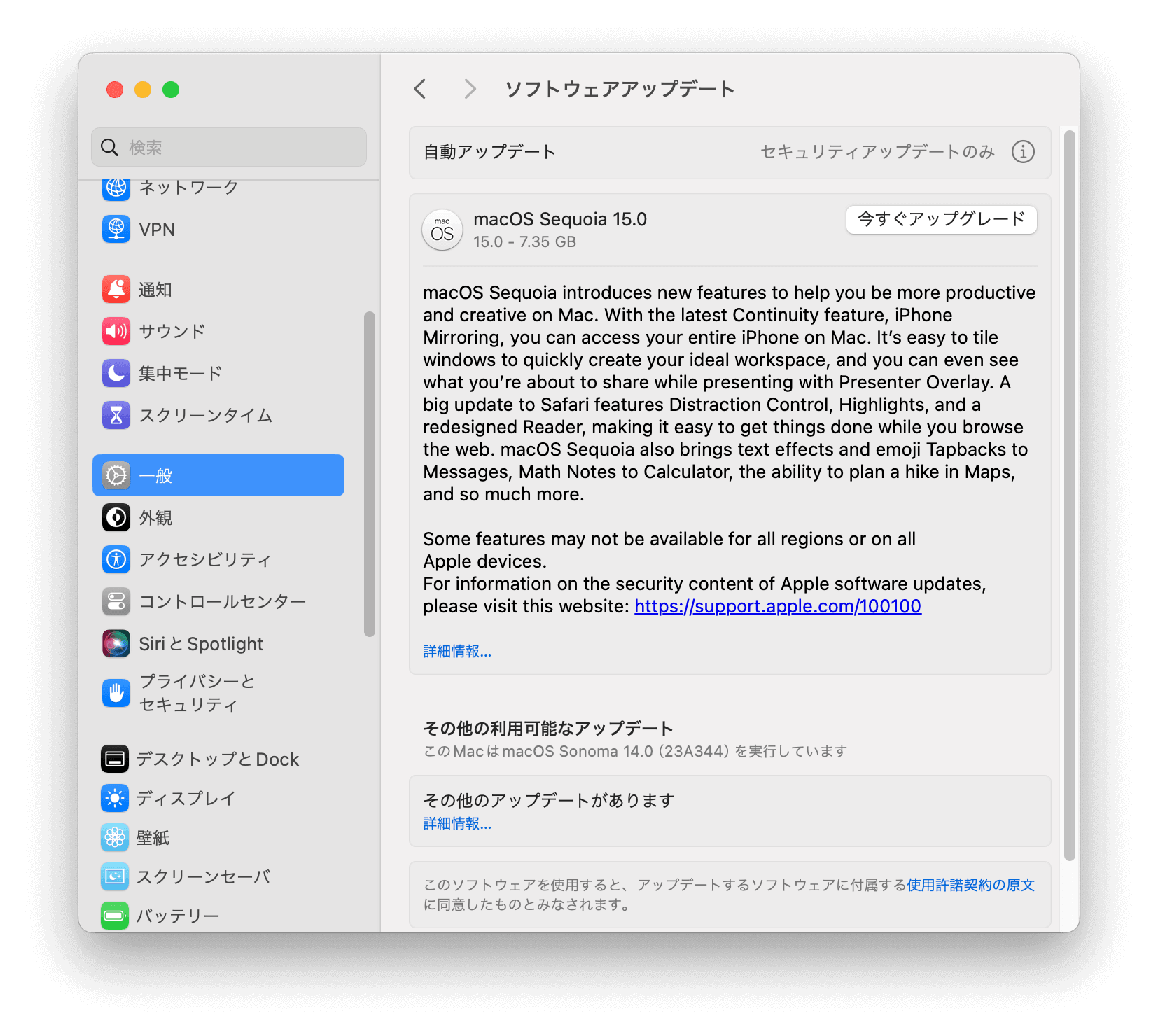Click その他の利用可能なアップデート heading

548,729
